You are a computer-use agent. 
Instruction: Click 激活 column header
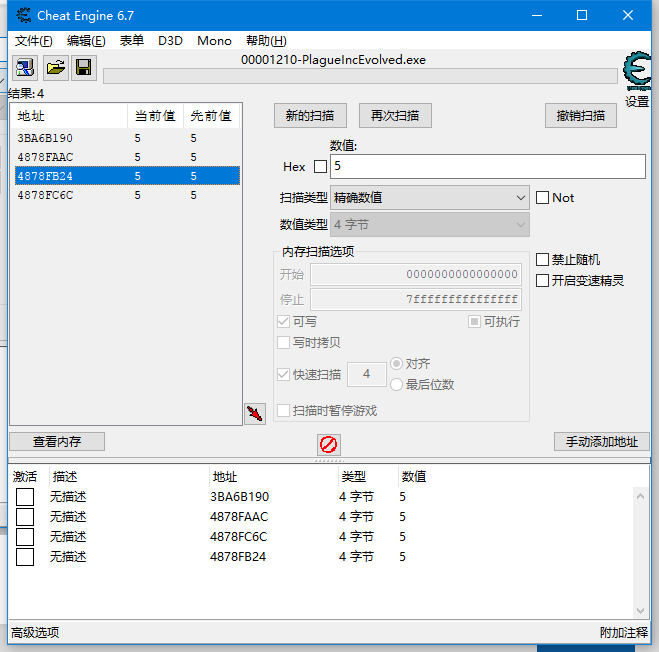tap(25, 477)
